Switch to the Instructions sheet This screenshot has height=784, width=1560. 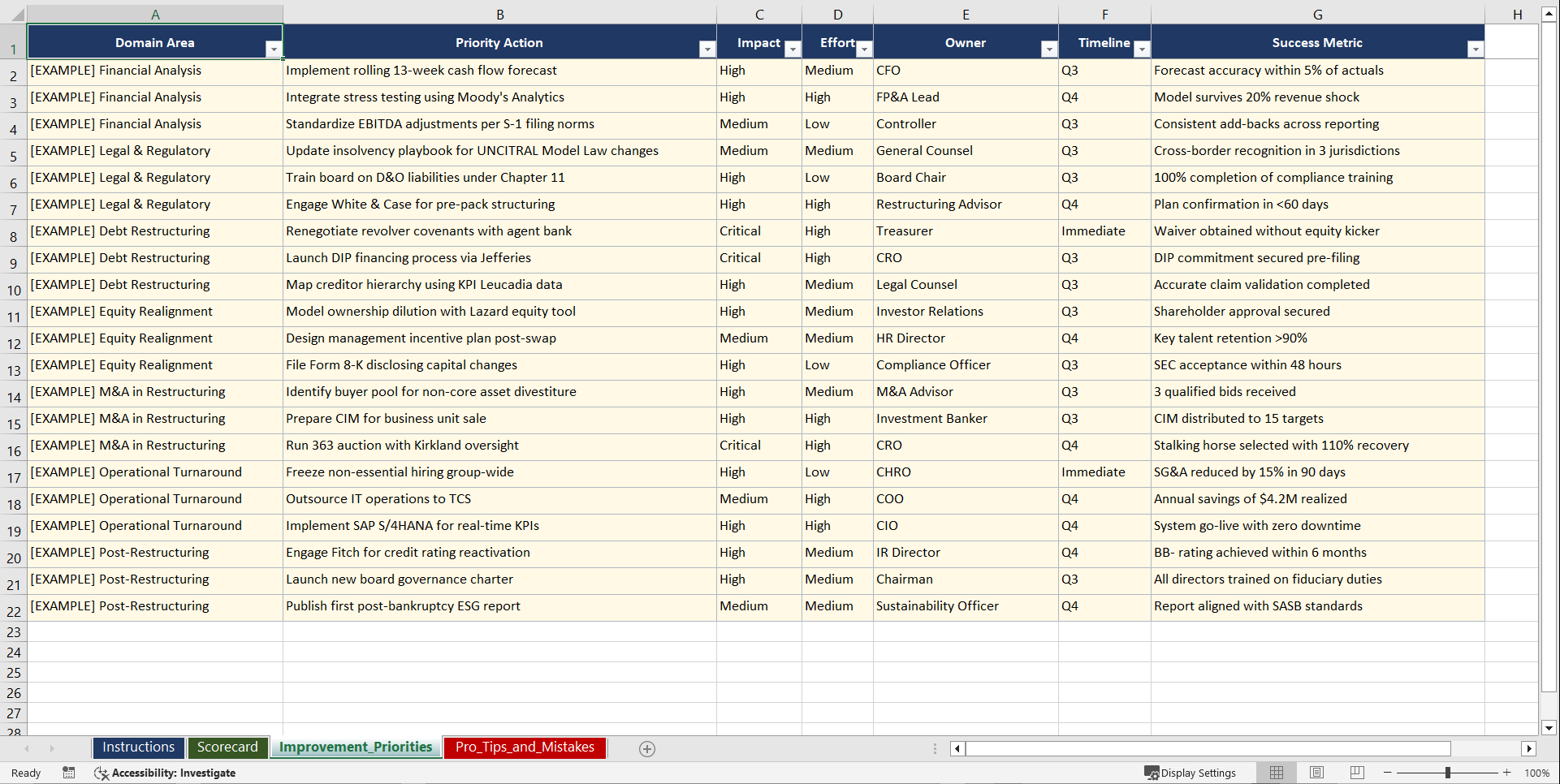pyautogui.click(x=138, y=747)
